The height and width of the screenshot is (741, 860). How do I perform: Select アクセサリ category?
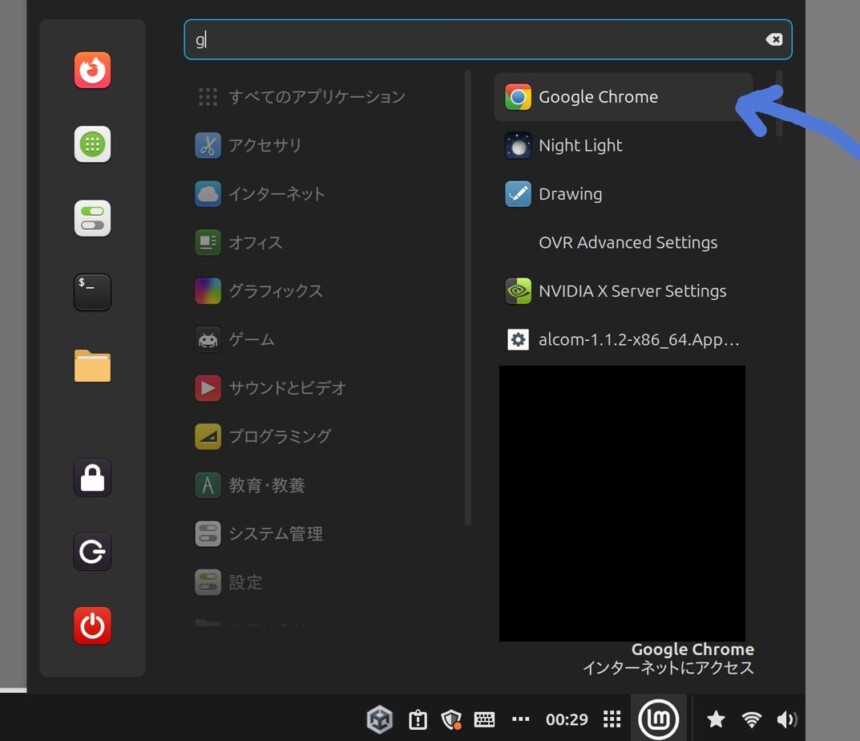(x=326, y=145)
